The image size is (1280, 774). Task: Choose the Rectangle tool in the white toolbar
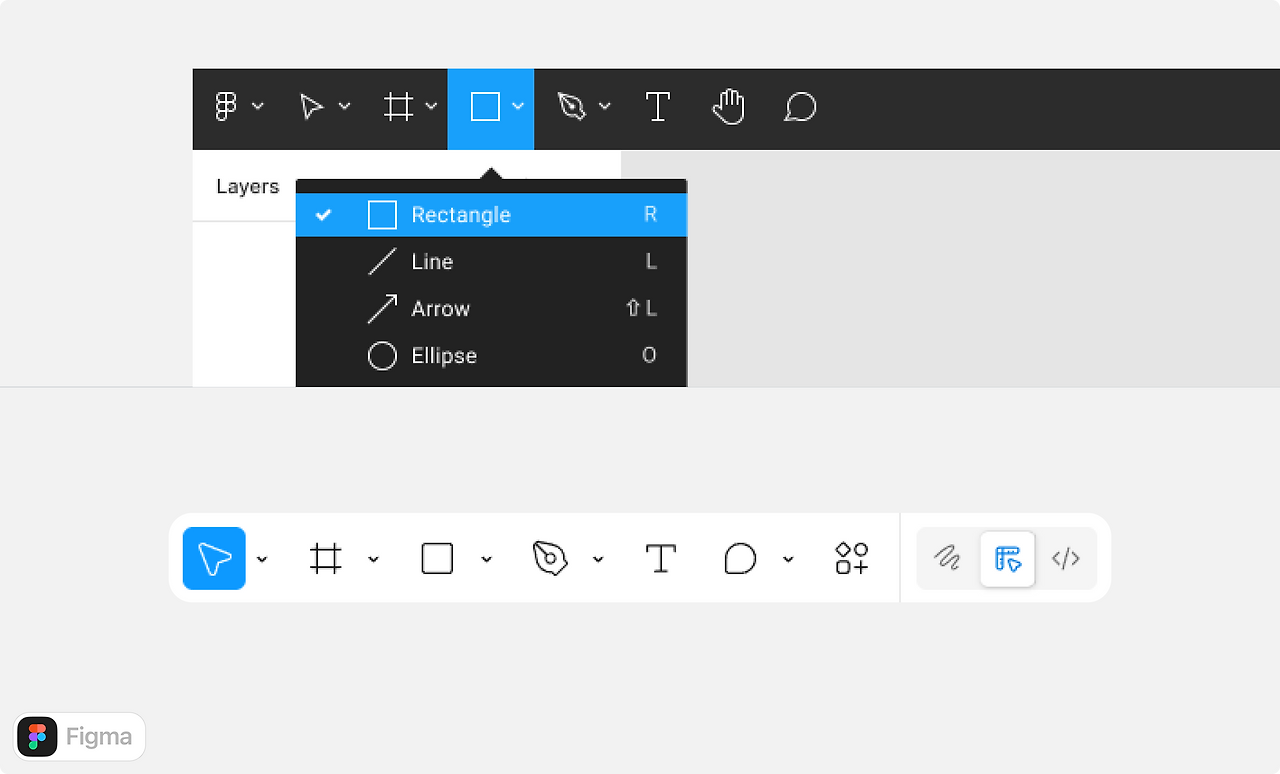437,558
